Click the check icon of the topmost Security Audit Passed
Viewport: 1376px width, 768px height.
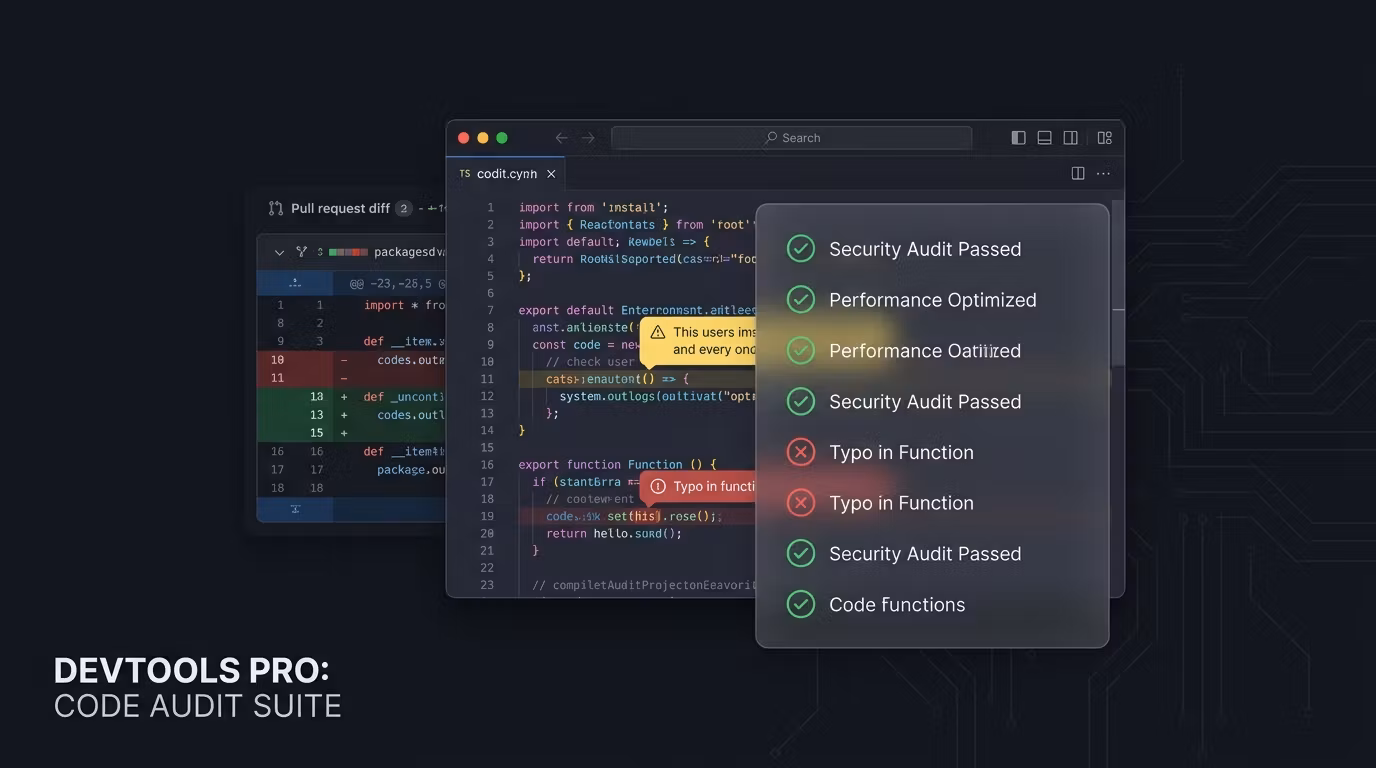[x=800, y=248]
